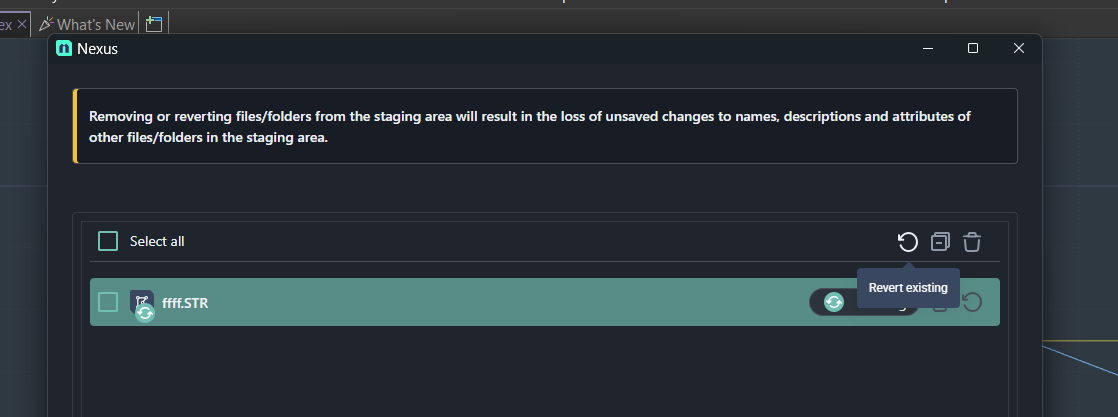Click the Nexus logo in the title bar

pos(65,48)
